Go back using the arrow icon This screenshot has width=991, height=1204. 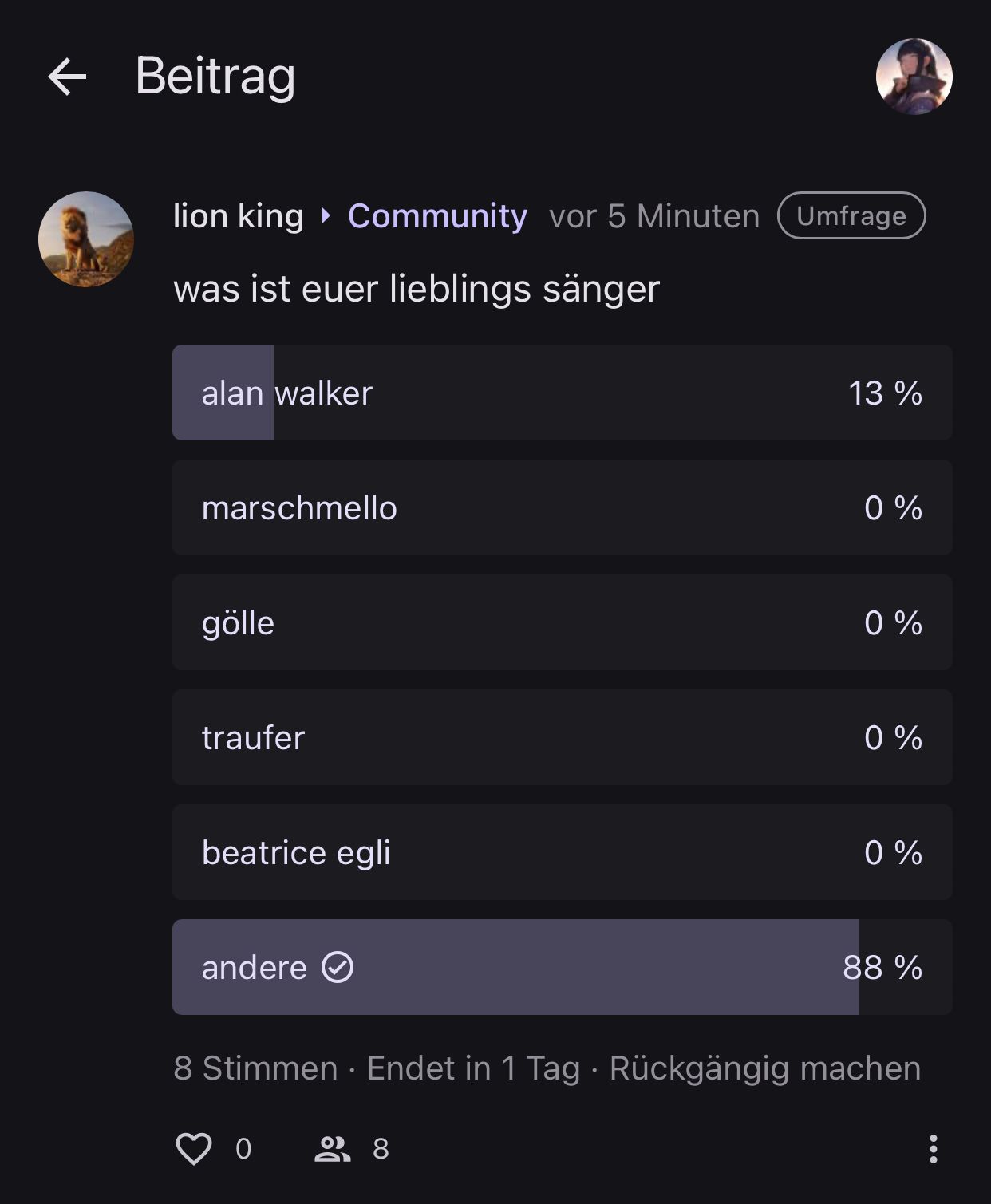tap(67, 77)
